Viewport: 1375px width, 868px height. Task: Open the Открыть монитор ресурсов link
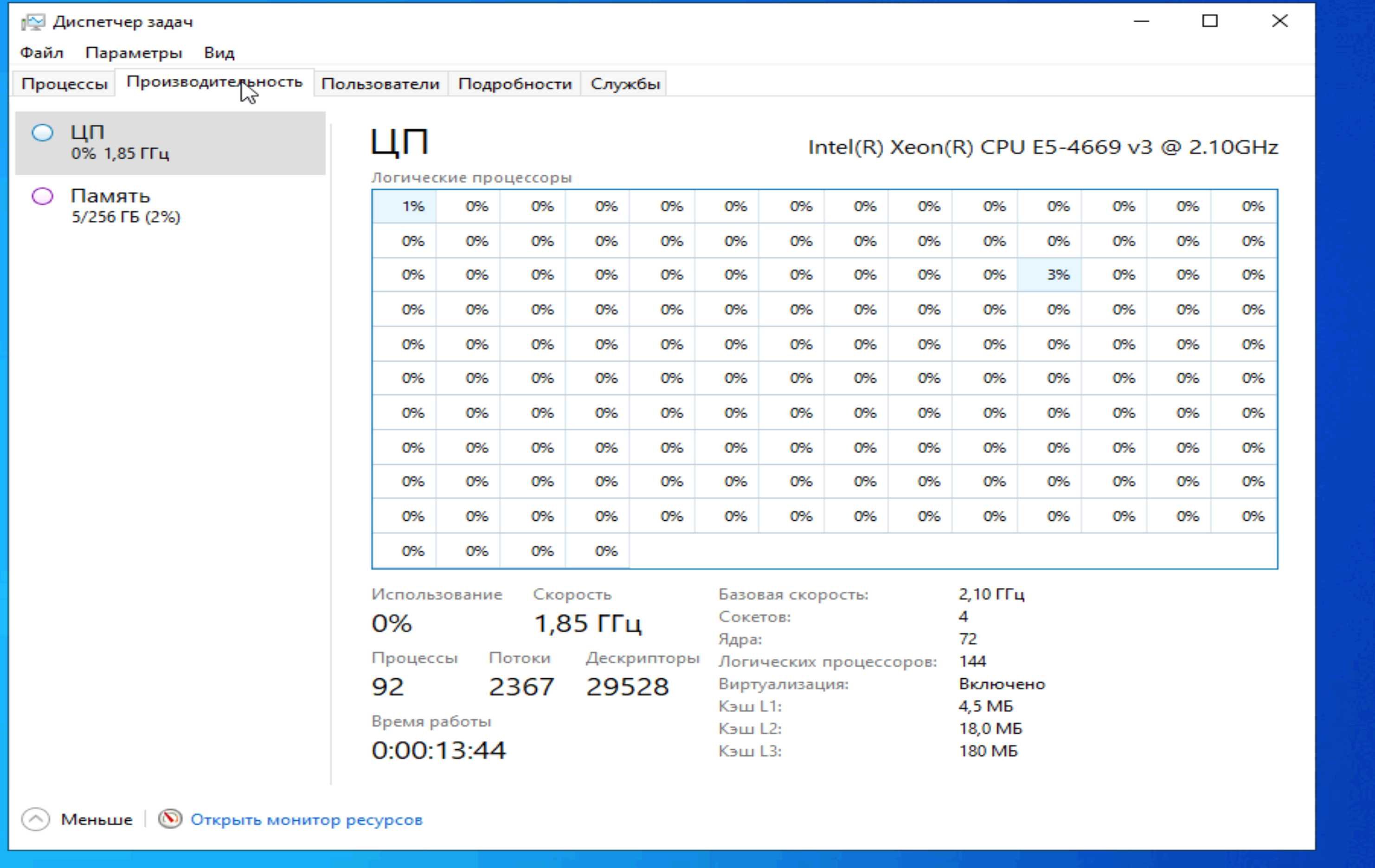click(x=307, y=819)
